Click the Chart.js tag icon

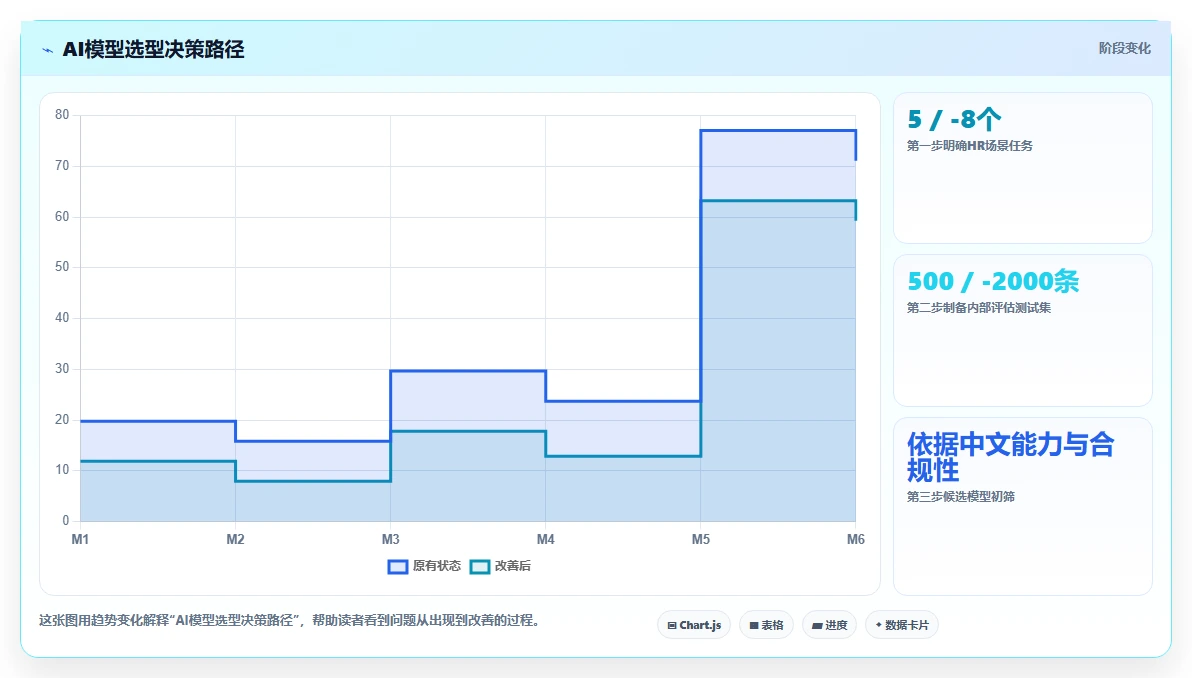672,626
